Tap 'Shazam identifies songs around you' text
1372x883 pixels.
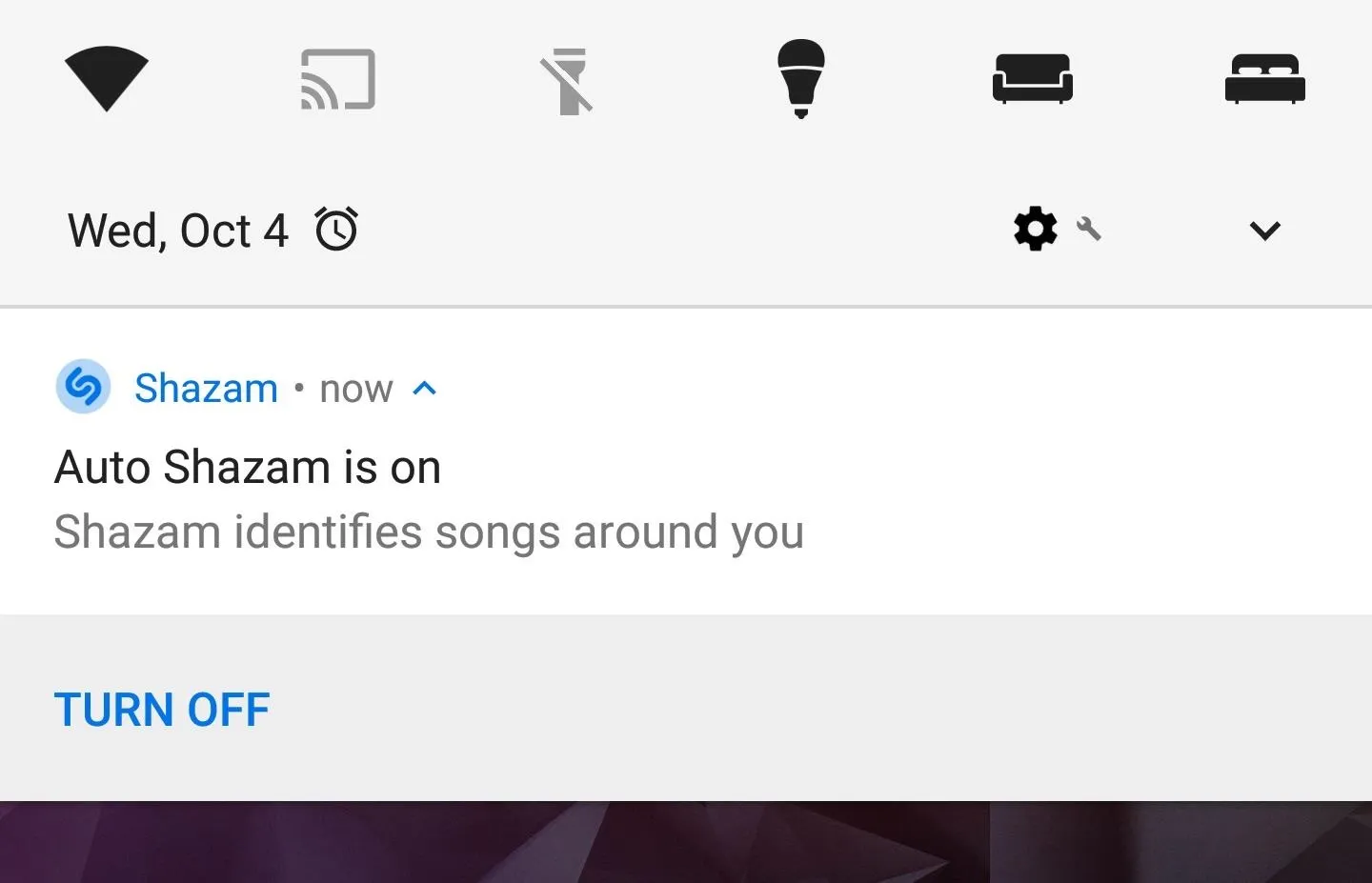(429, 532)
